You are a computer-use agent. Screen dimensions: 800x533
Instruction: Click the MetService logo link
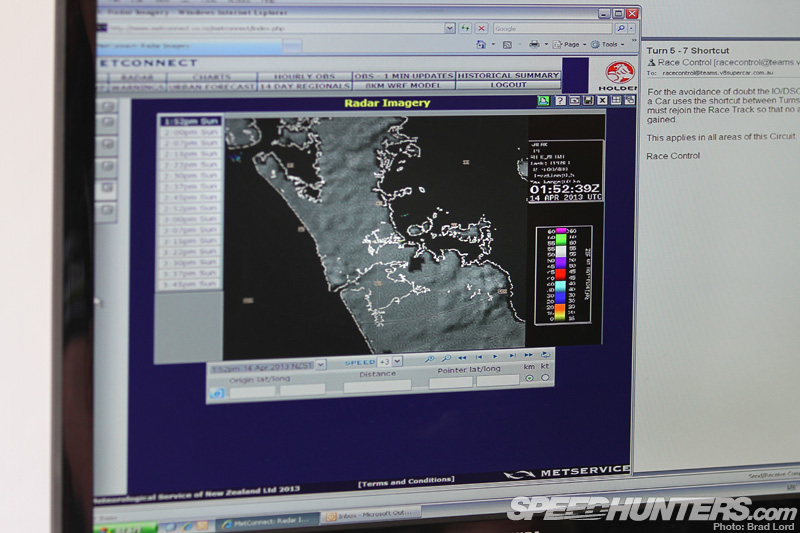pos(566,472)
